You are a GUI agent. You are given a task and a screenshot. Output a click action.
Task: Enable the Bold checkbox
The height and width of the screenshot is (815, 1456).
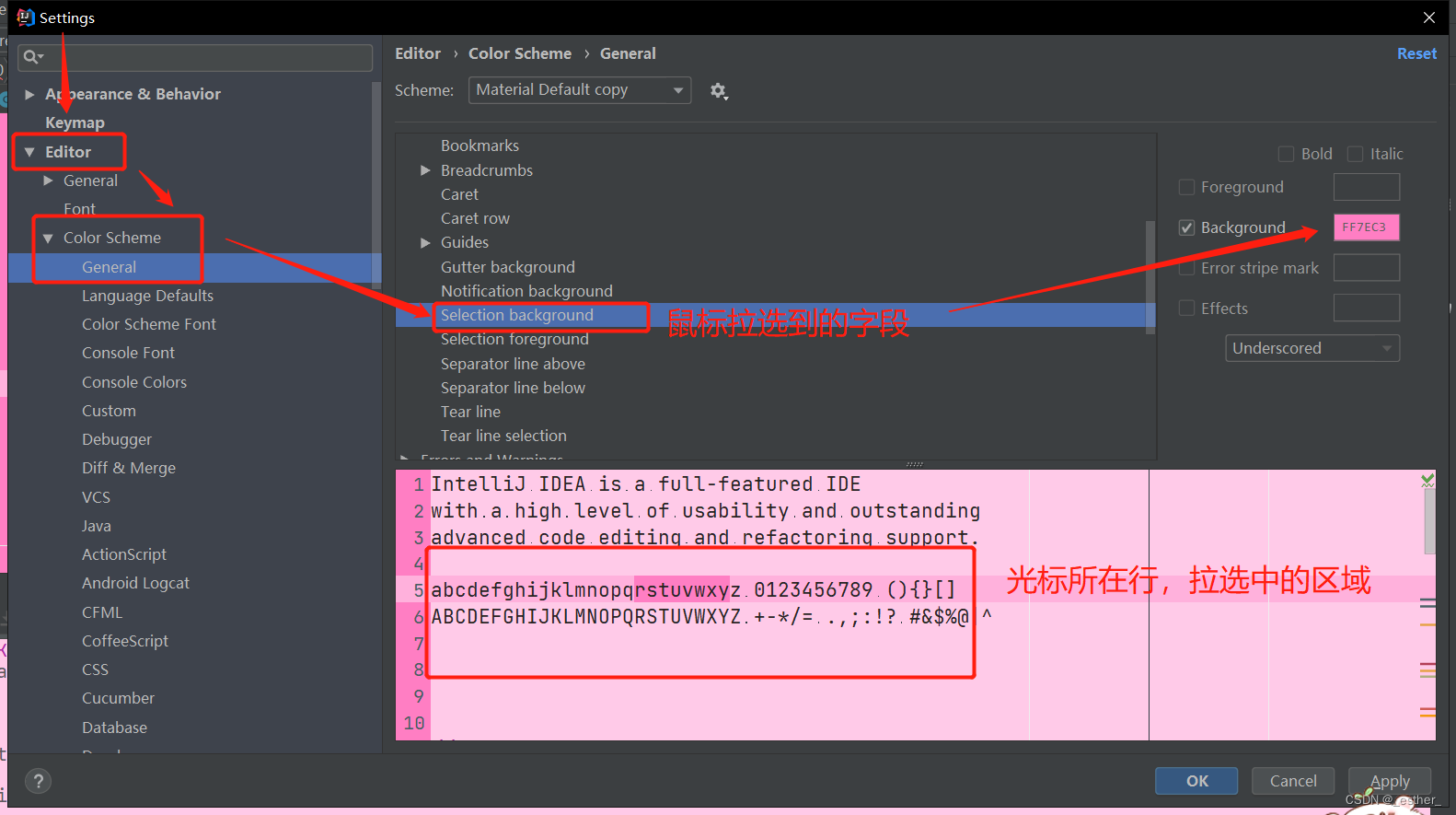pos(1287,154)
